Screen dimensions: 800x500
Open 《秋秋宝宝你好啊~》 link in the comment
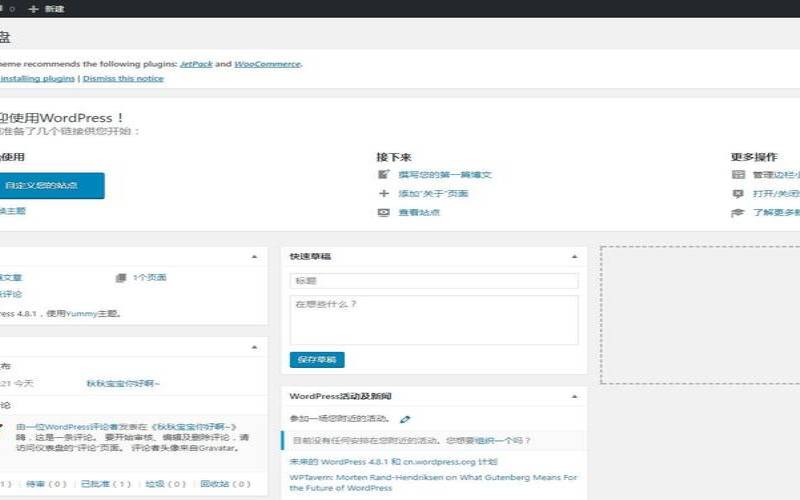pyautogui.click(x=194, y=427)
